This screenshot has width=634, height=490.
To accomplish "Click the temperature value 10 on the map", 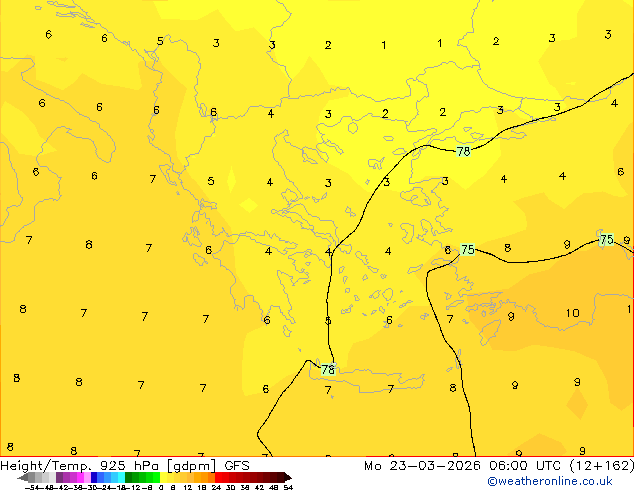I will click(x=572, y=313).
